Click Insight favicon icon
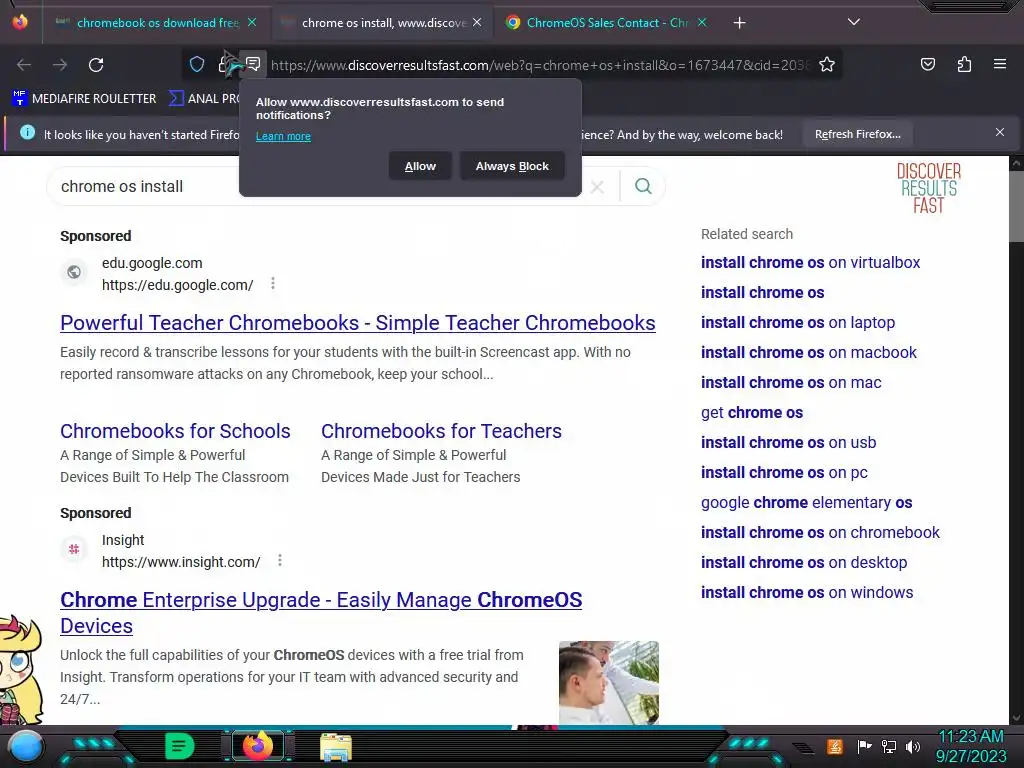 point(74,549)
